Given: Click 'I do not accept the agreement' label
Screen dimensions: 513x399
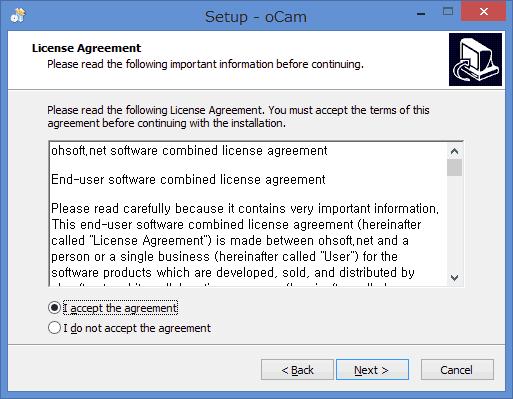Looking at the screenshot, I should [x=137, y=328].
